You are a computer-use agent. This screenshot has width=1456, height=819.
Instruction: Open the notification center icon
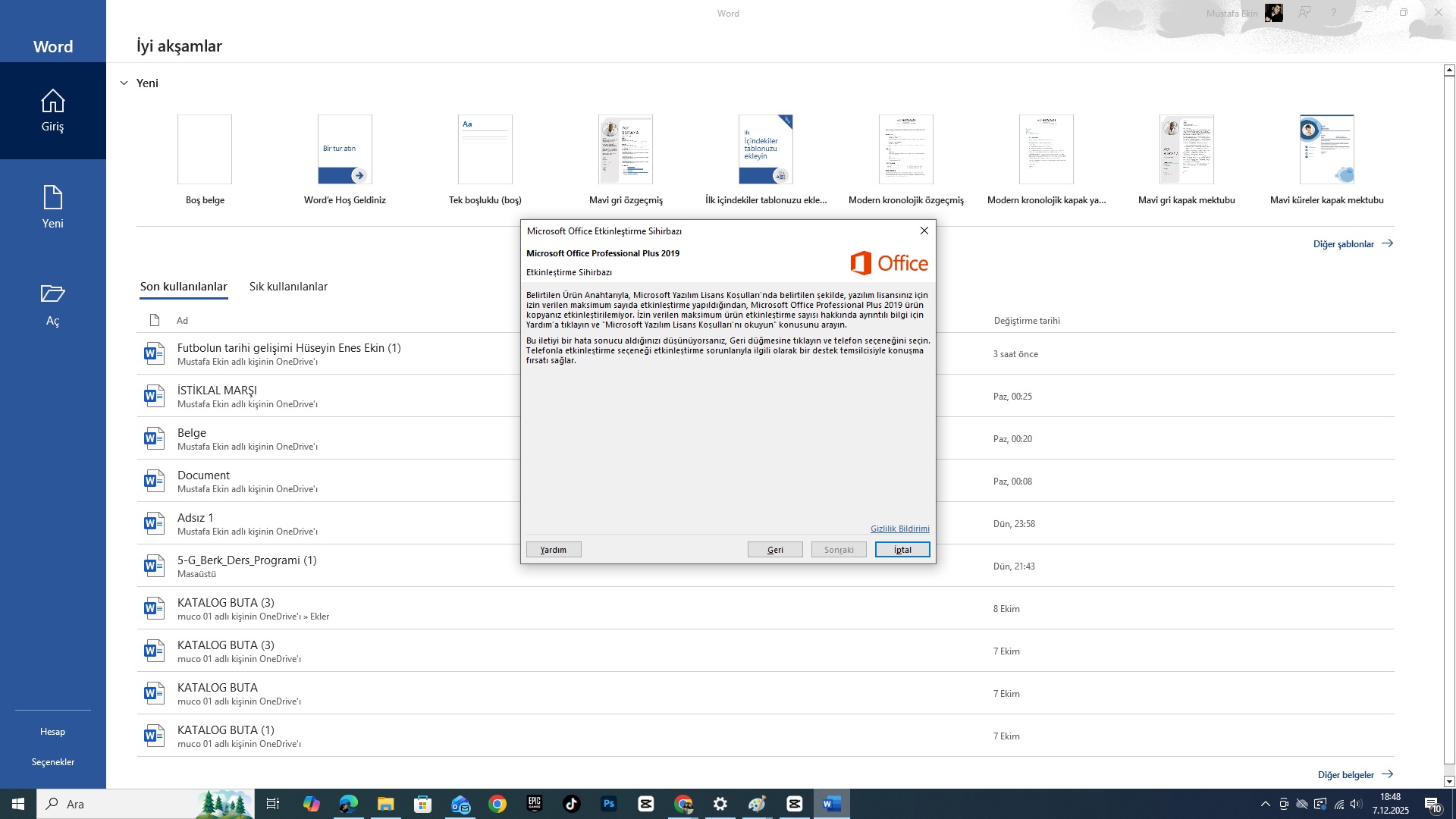(x=1432, y=804)
